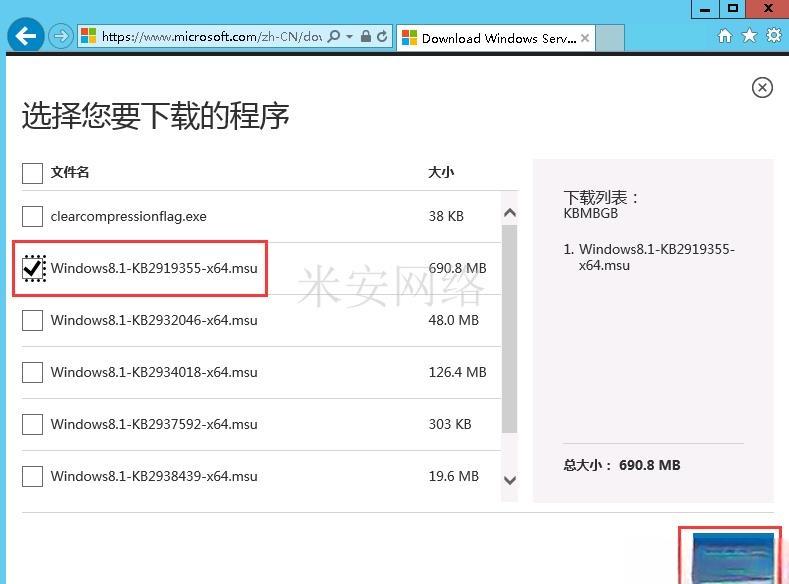Check Windows8.1-KB2934018-x64.msu checkbox
Image resolution: width=789 pixels, height=584 pixels.
click(32, 373)
